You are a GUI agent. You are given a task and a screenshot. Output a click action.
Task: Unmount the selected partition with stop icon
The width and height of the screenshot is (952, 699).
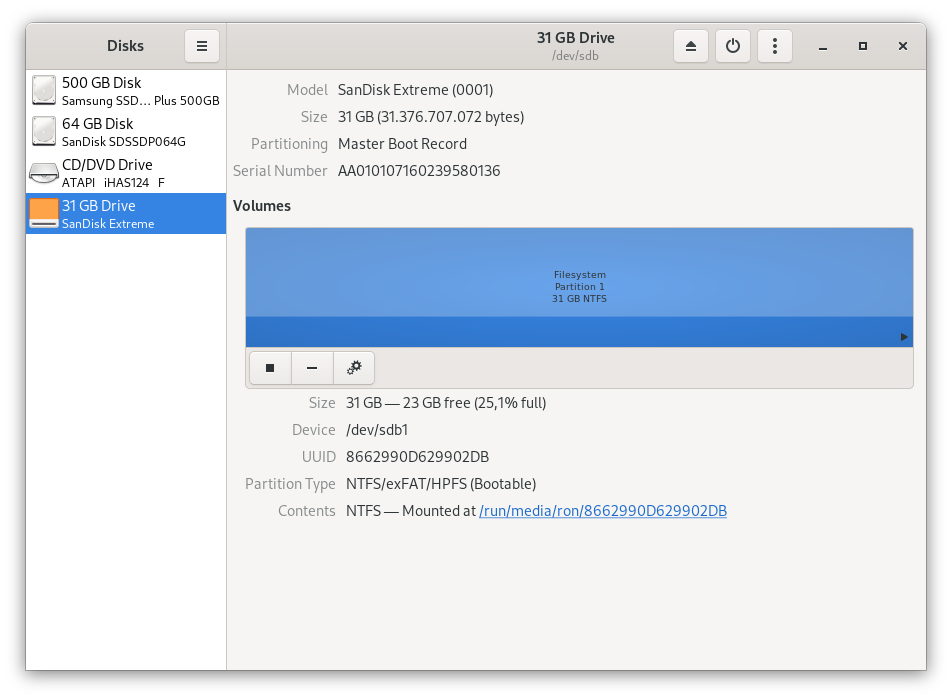click(269, 368)
